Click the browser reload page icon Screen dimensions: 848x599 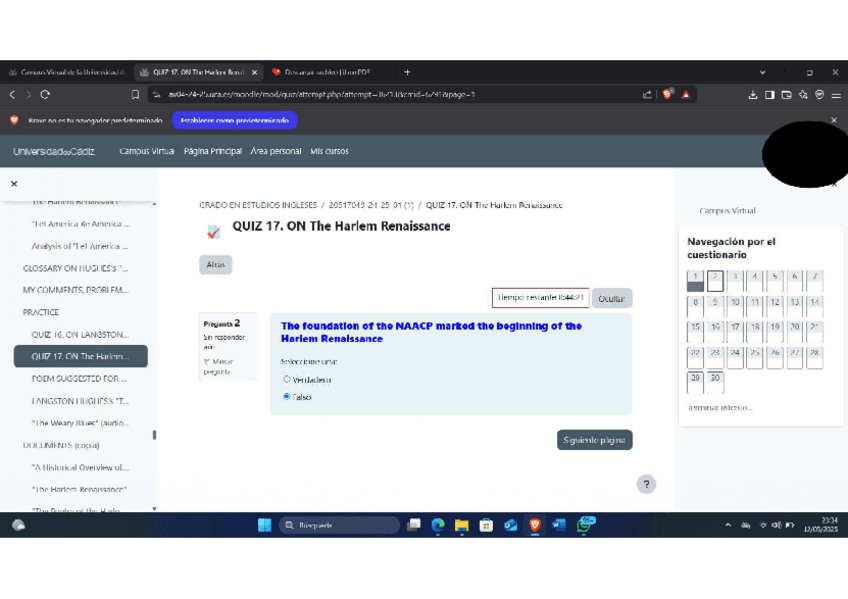(x=45, y=95)
